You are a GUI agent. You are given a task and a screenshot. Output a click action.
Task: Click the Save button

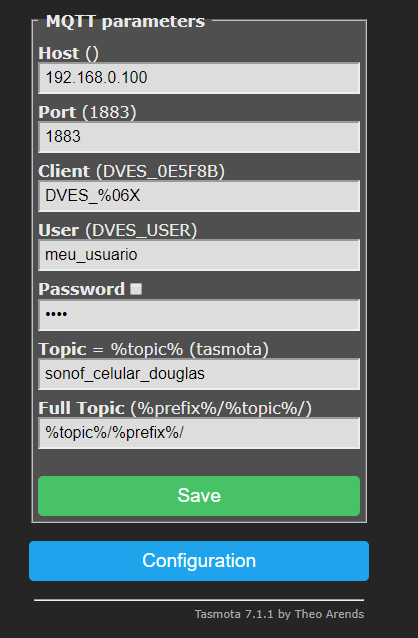(x=199, y=496)
